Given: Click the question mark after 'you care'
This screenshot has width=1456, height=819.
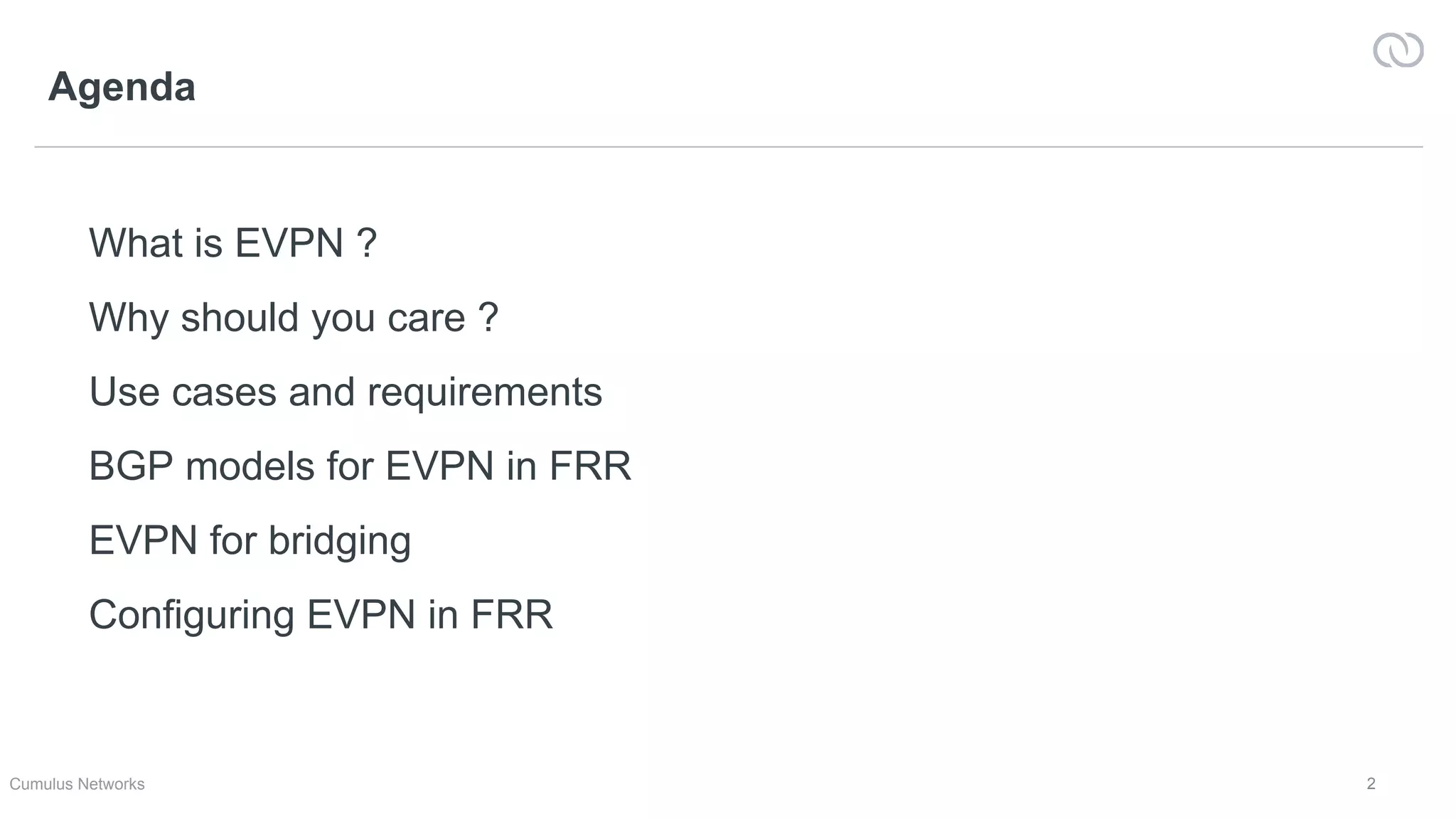Looking at the screenshot, I should 488,317.
